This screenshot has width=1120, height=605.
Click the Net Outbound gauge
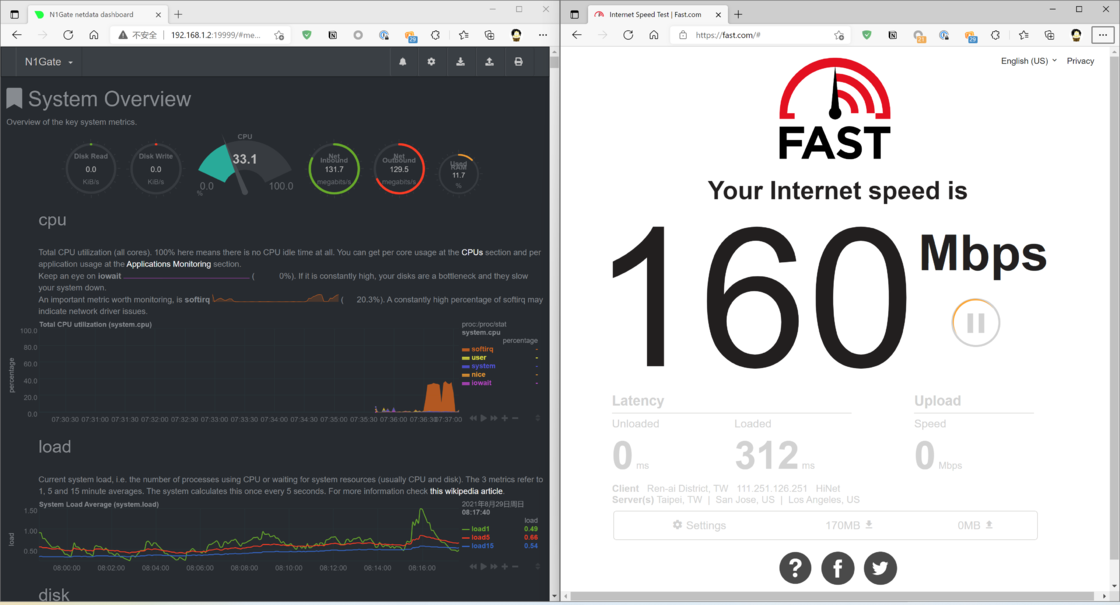pos(399,169)
